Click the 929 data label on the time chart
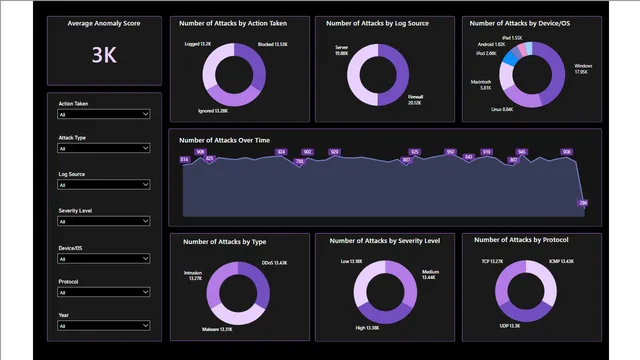This screenshot has width=640, height=360. click(335, 152)
